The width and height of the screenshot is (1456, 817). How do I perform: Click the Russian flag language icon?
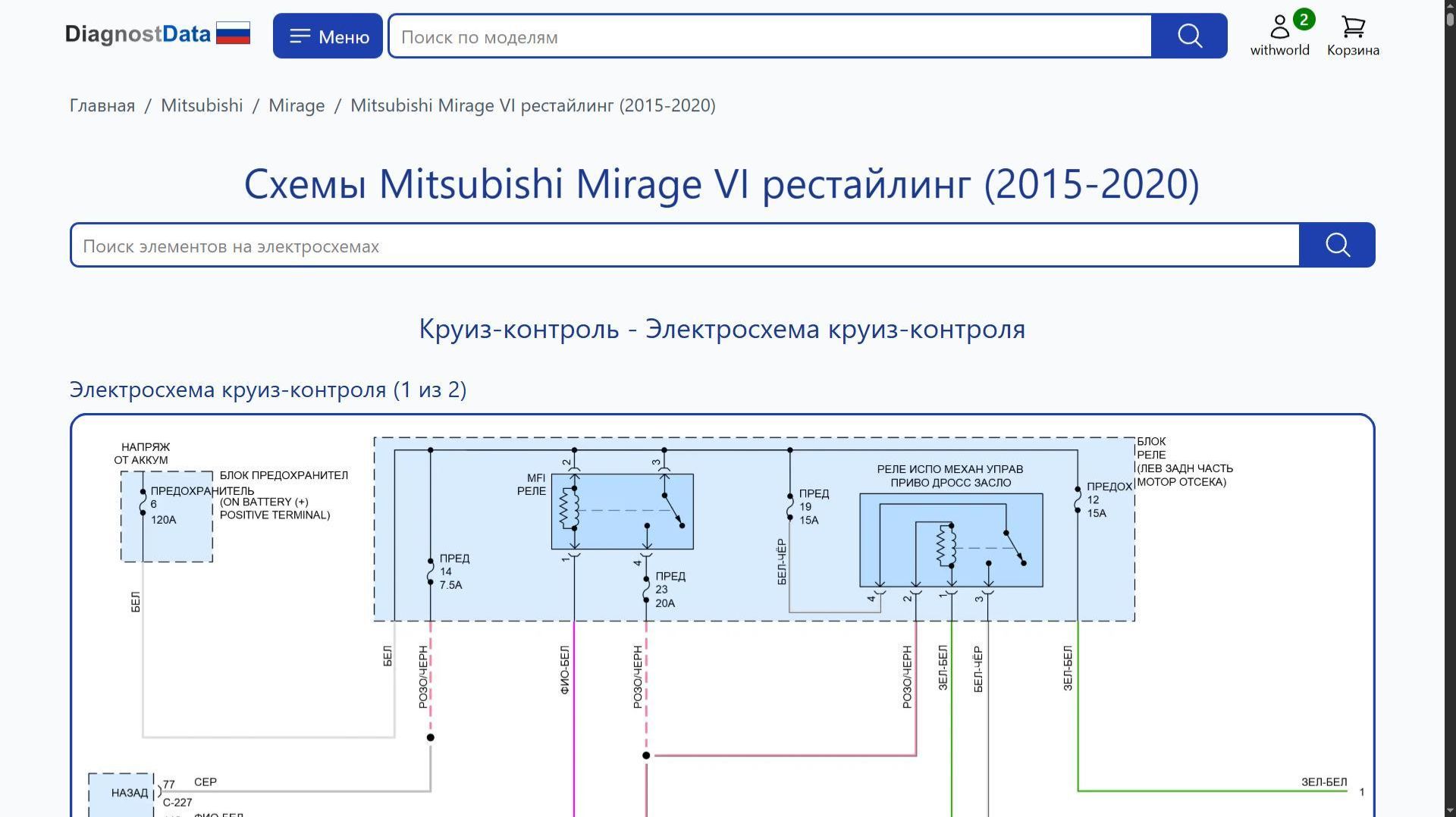233,34
